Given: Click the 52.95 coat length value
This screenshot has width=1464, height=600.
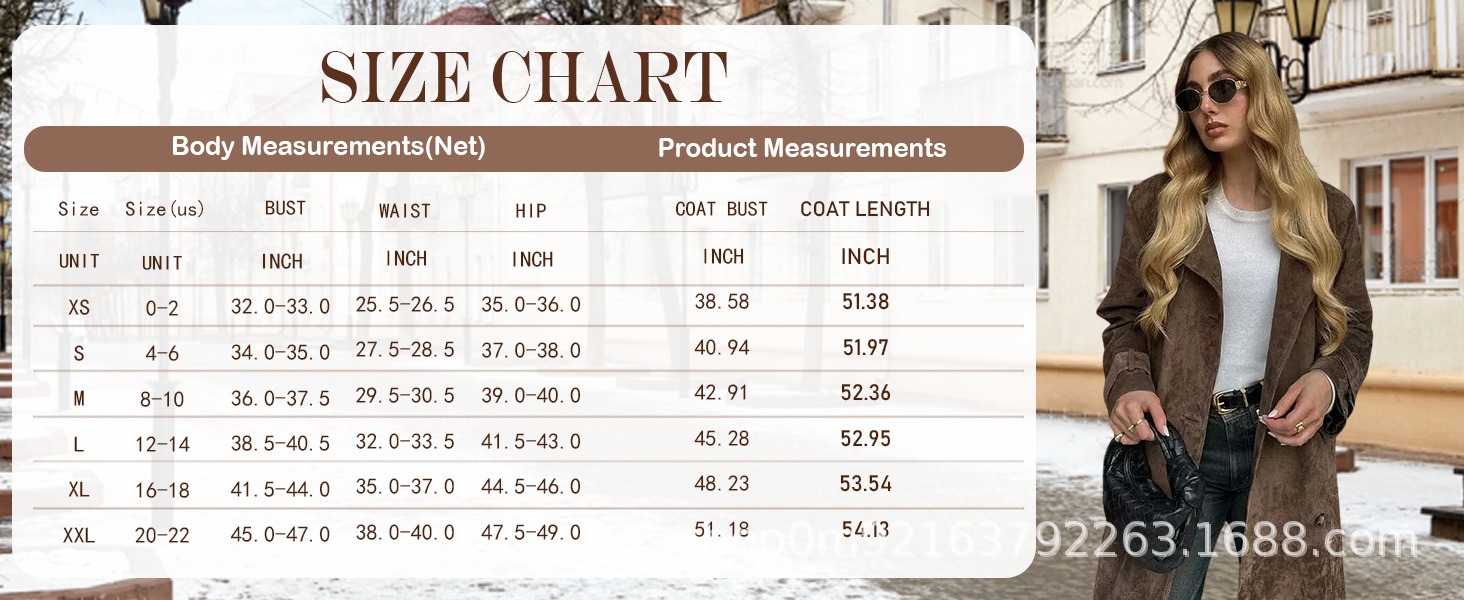Looking at the screenshot, I should coord(865,439).
